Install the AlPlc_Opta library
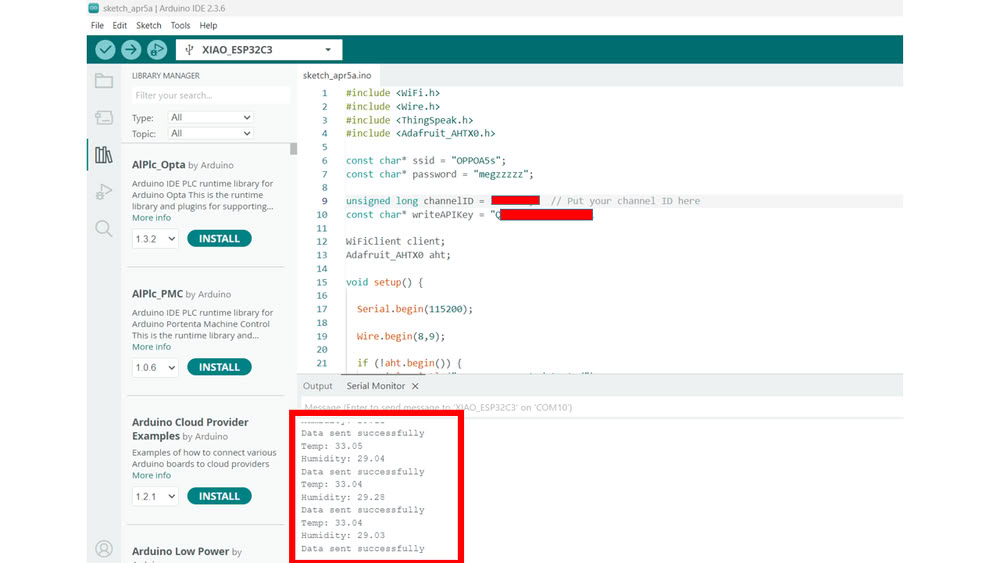Viewport: 1000px width, 563px height. (219, 238)
